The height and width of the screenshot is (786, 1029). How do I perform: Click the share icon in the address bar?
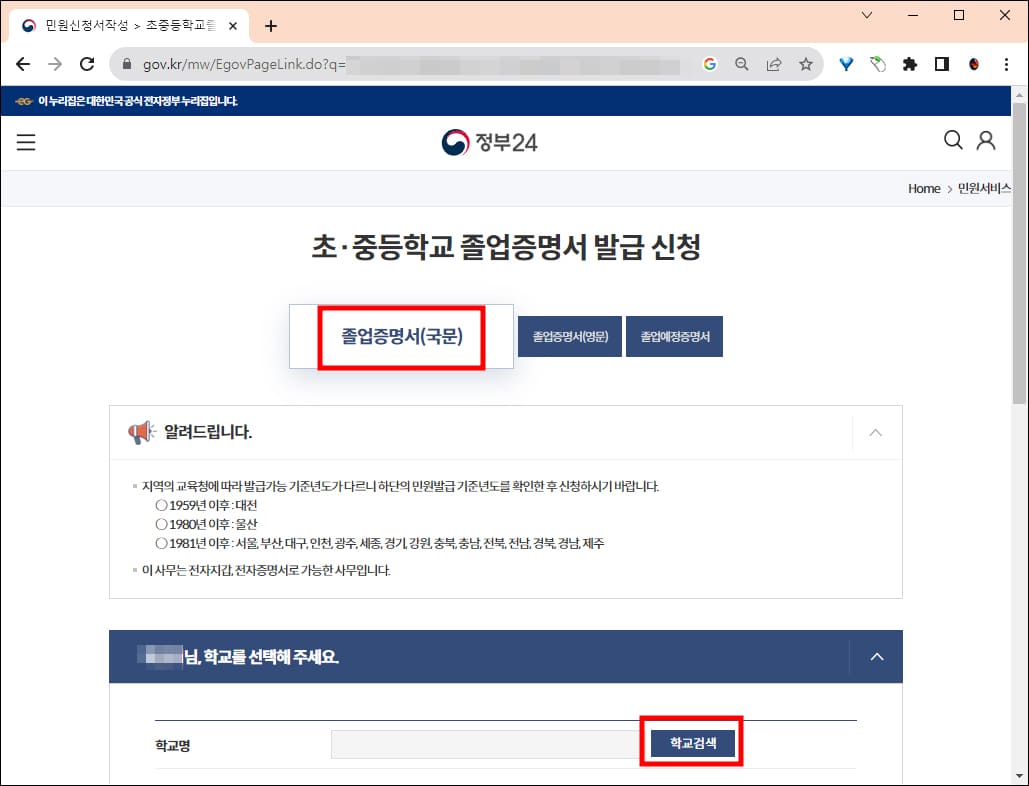pos(773,63)
